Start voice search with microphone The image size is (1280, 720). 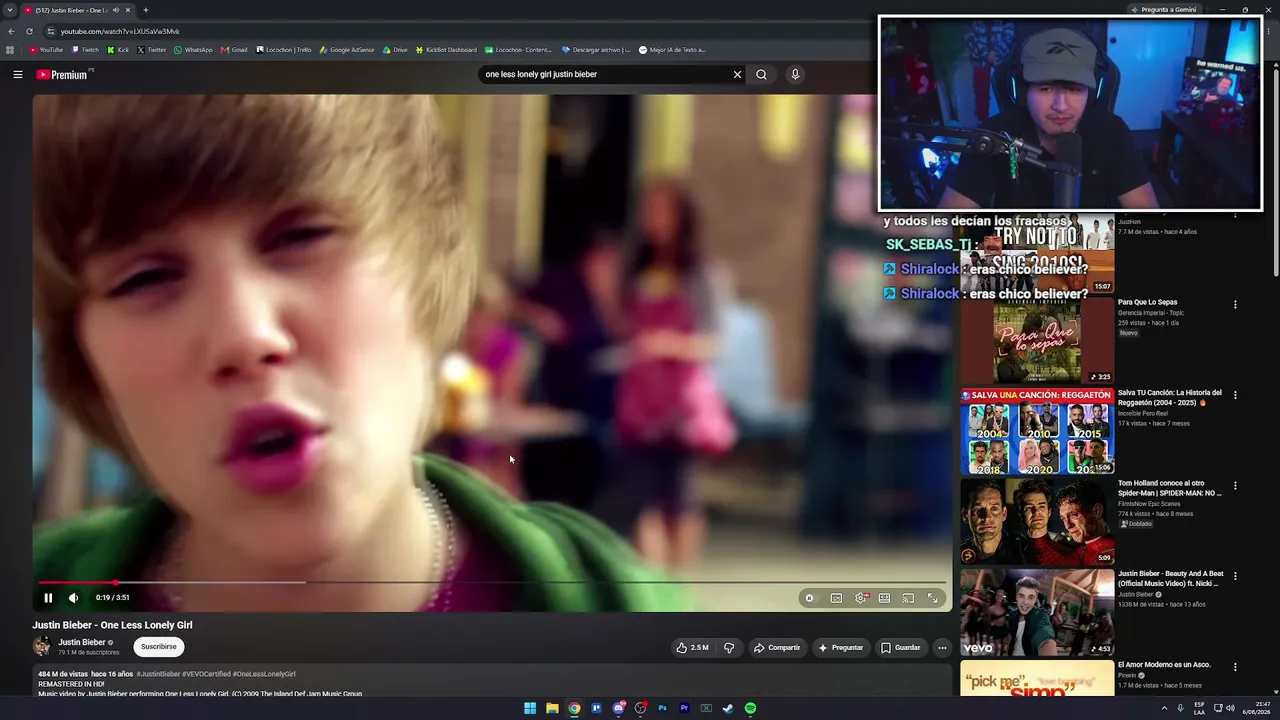point(795,74)
